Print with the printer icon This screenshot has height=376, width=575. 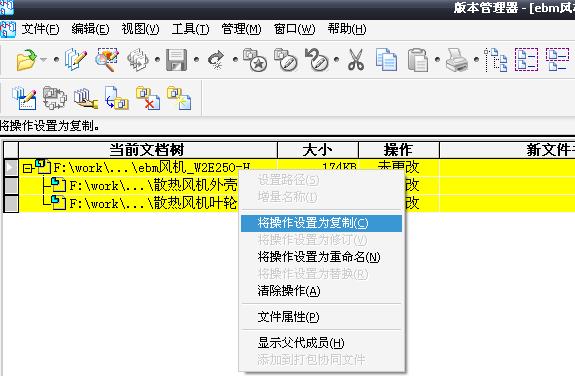point(457,60)
